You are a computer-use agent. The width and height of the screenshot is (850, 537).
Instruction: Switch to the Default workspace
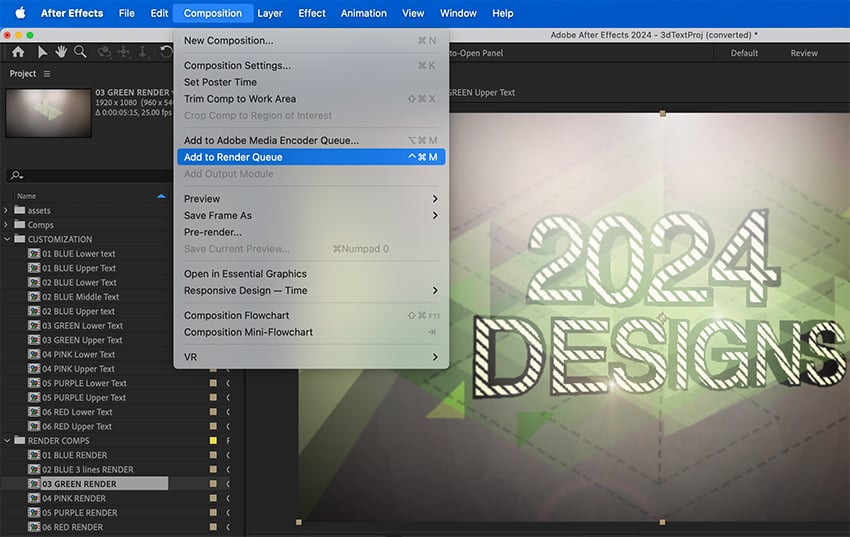(744, 53)
